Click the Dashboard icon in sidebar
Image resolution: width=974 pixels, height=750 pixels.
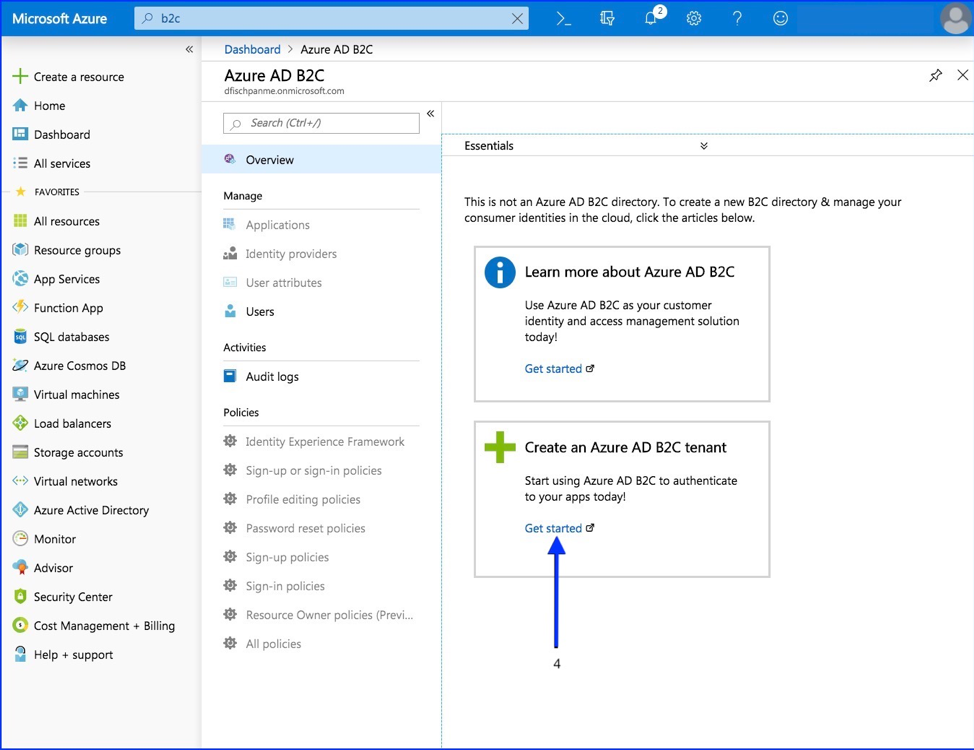[20, 134]
